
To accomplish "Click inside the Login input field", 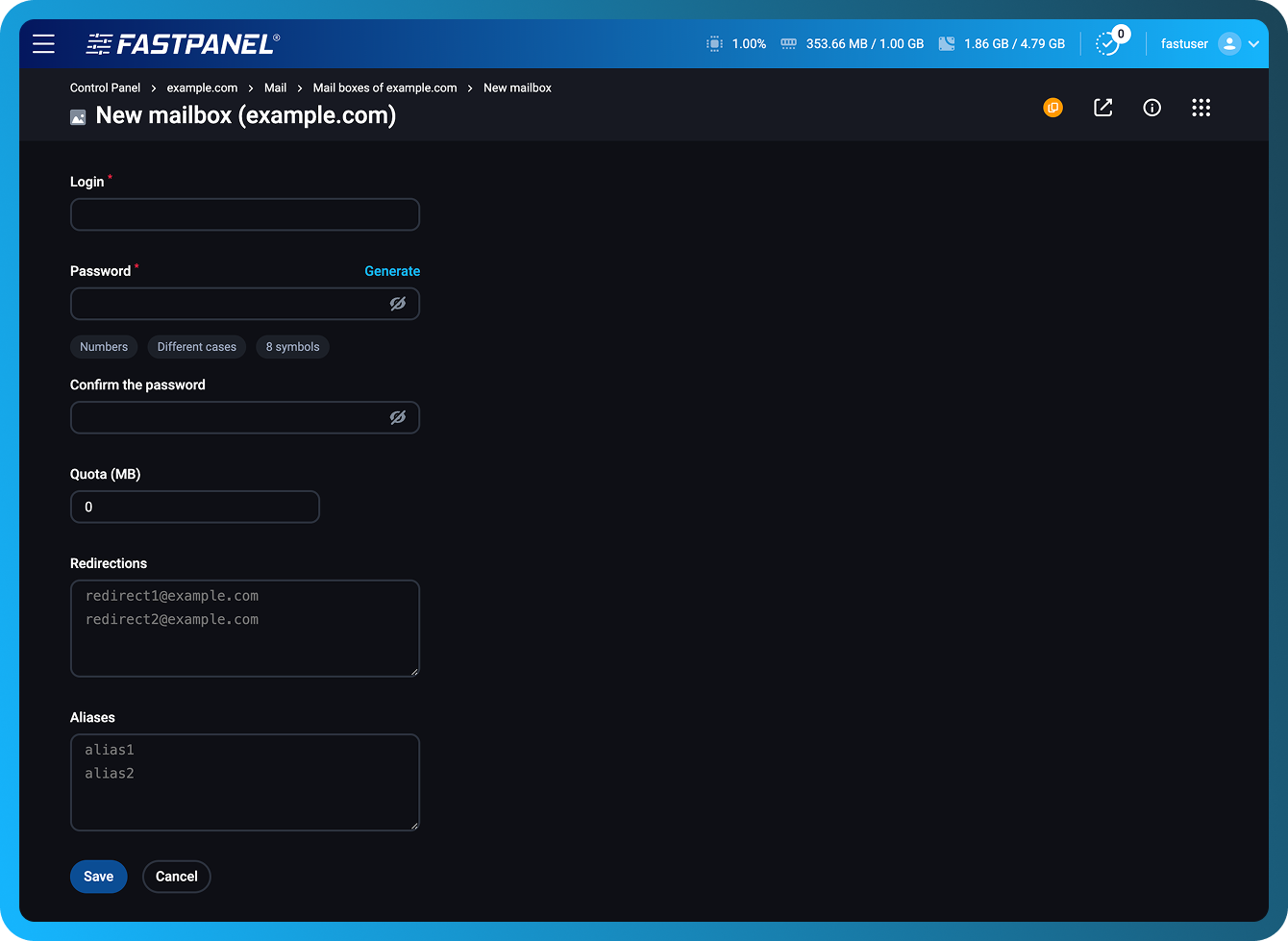I will (245, 214).
